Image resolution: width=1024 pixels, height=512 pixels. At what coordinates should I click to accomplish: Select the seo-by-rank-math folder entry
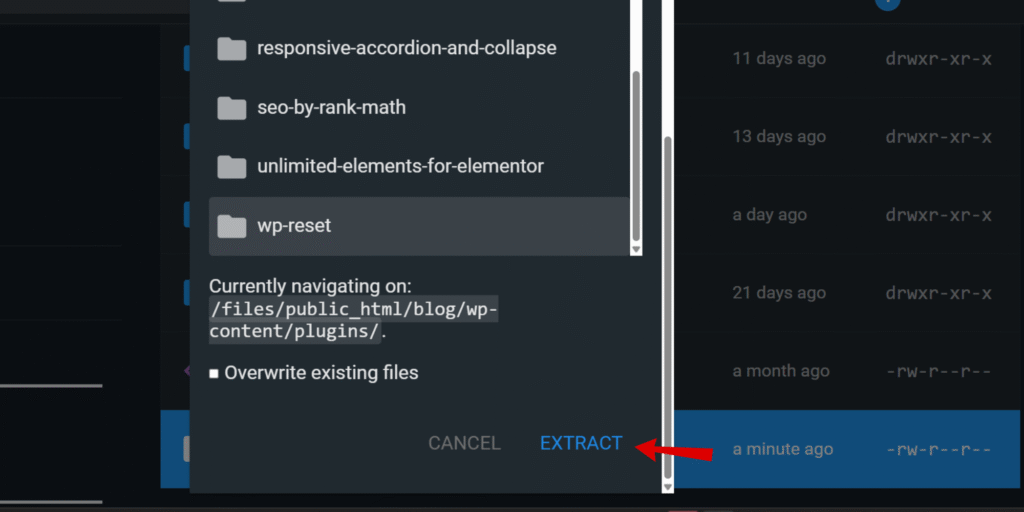click(419, 107)
